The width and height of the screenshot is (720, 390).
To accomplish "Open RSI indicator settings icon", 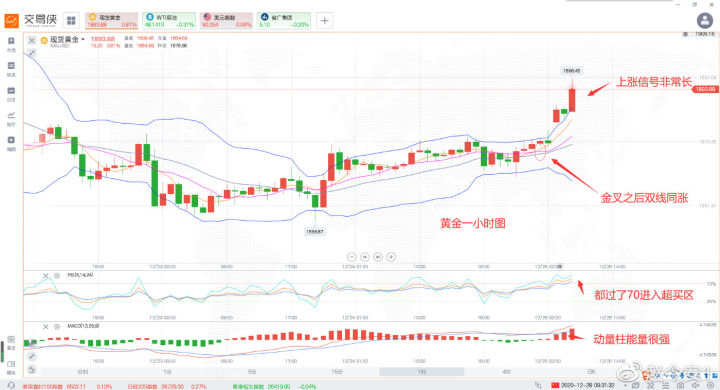I will tap(57, 276).
